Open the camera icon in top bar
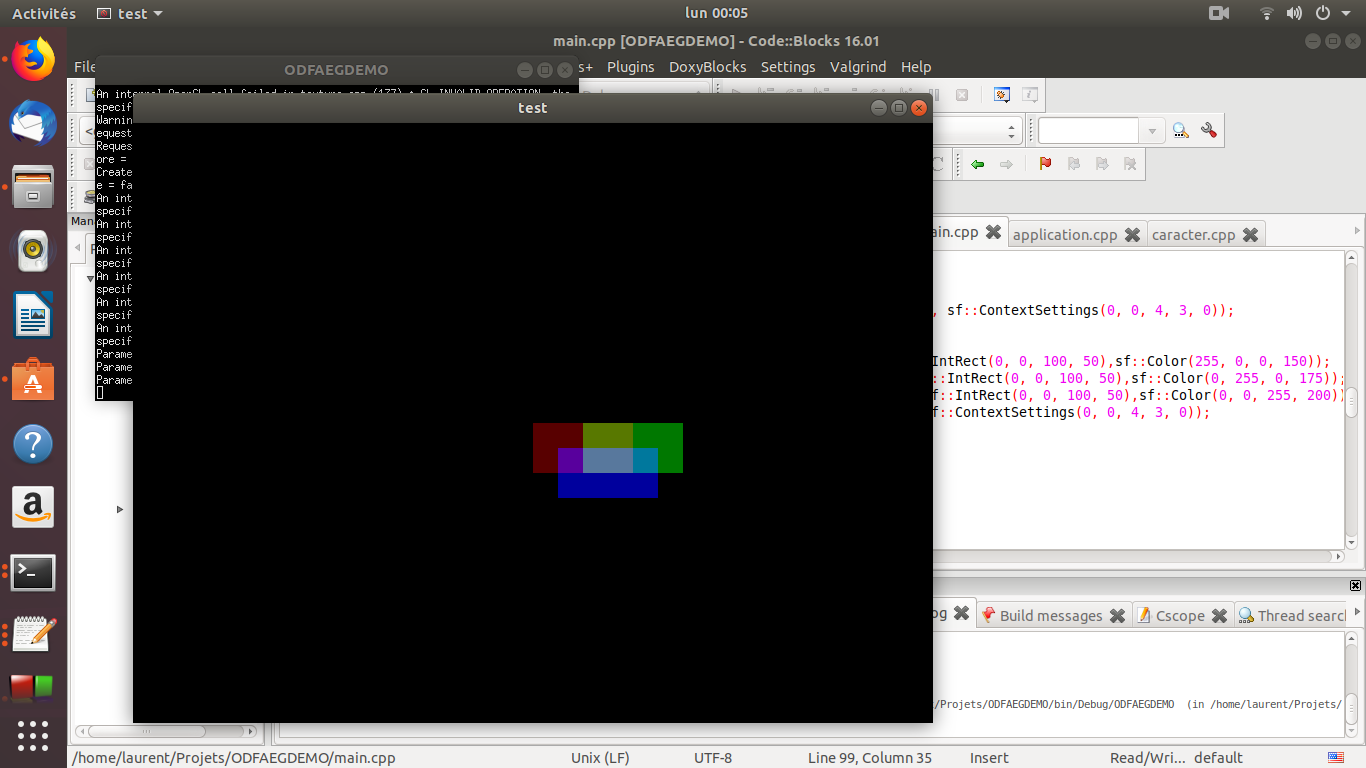The width and height of the screenshot is (1366, 768). pos(1219,13)
